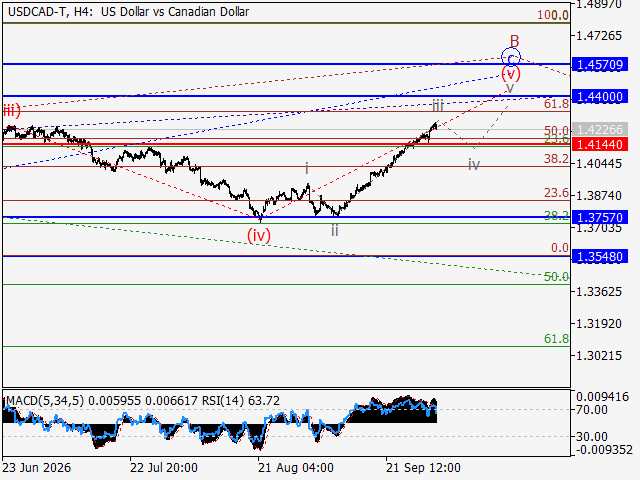Click the blue circled C wave label

[511, 58]
